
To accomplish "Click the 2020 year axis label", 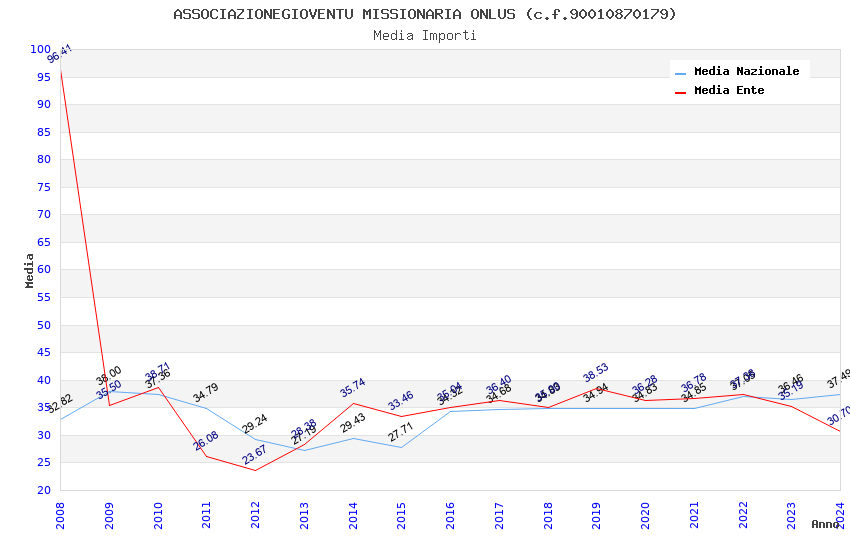I will [645, 515].
